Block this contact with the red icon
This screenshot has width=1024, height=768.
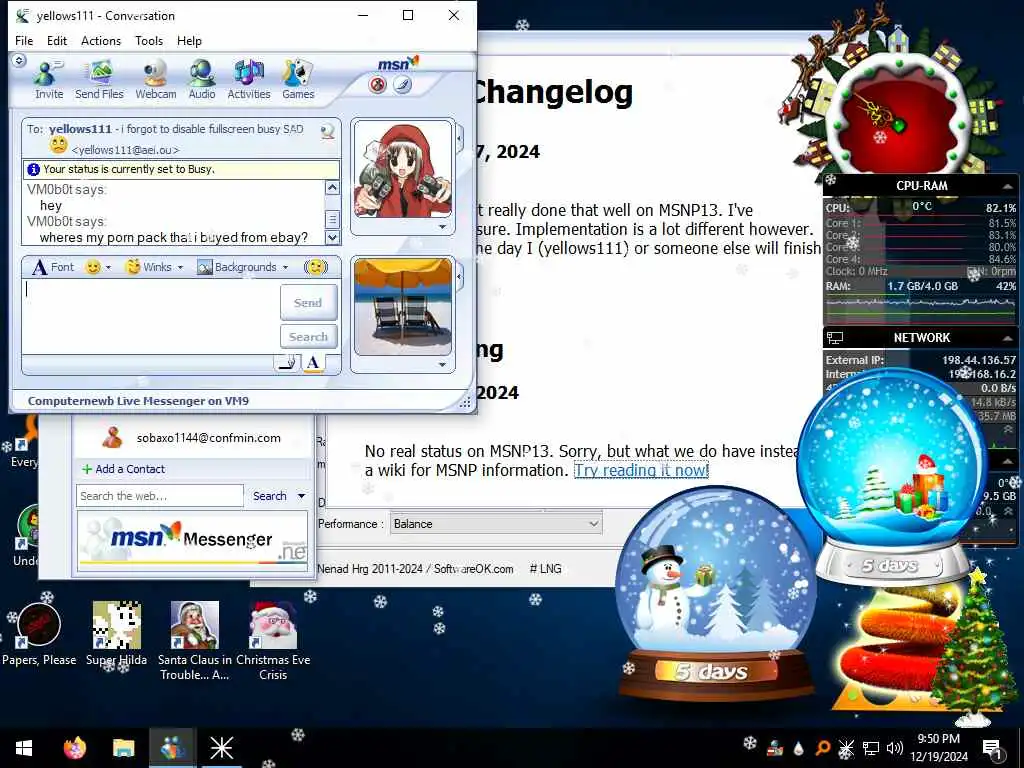(377, 85)
